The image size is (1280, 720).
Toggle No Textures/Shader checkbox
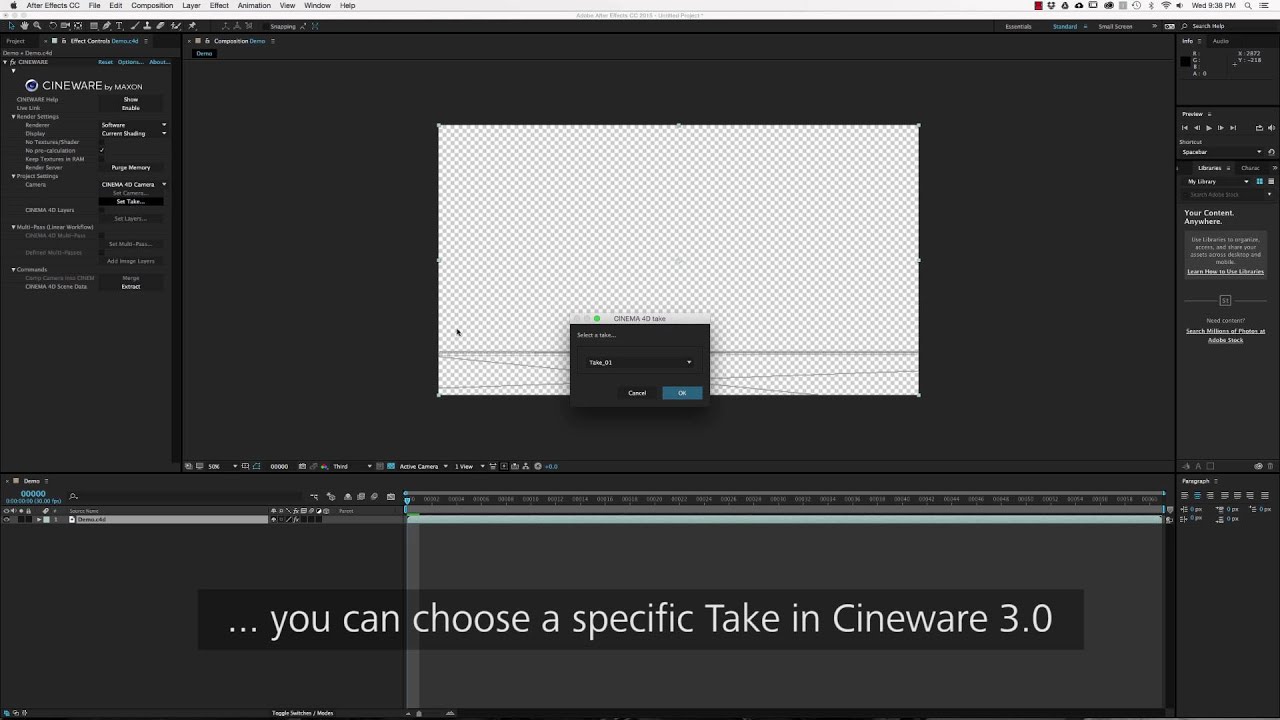click(x=102, y=142)
